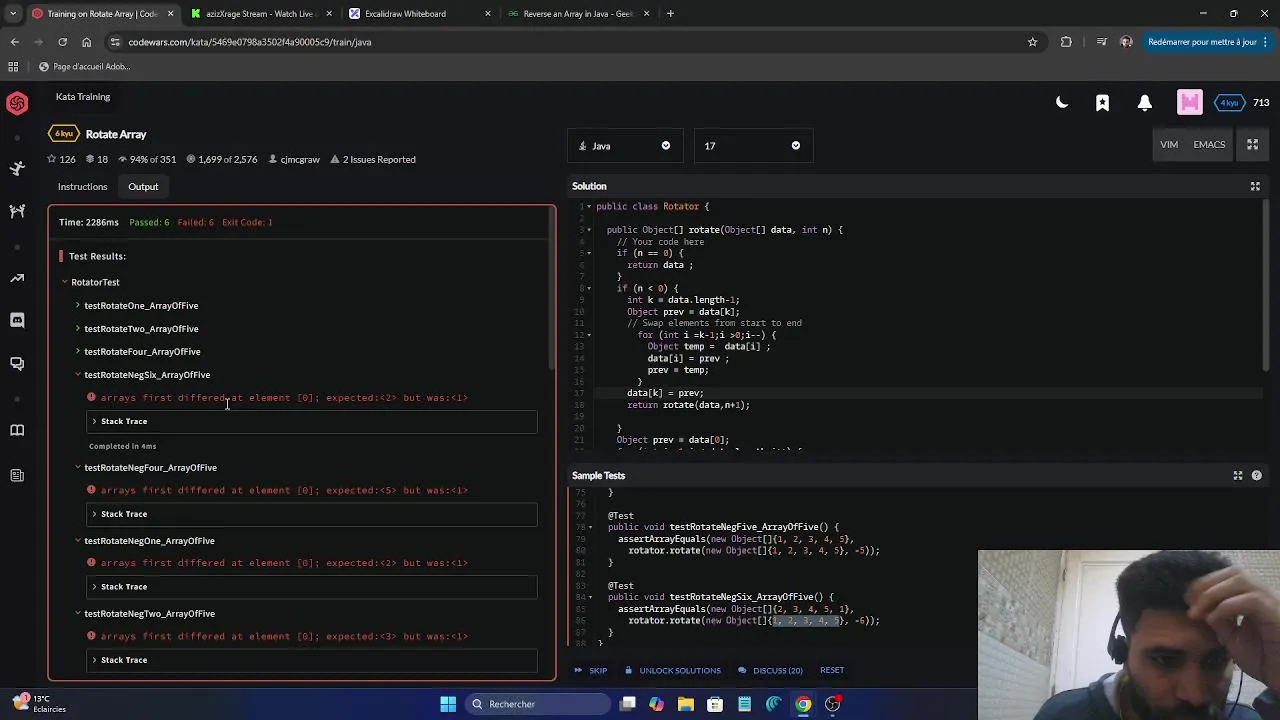Viewport: 1280px width, 720px height.
Task: Click the 18 collections icon
Action: pos(97,160)
